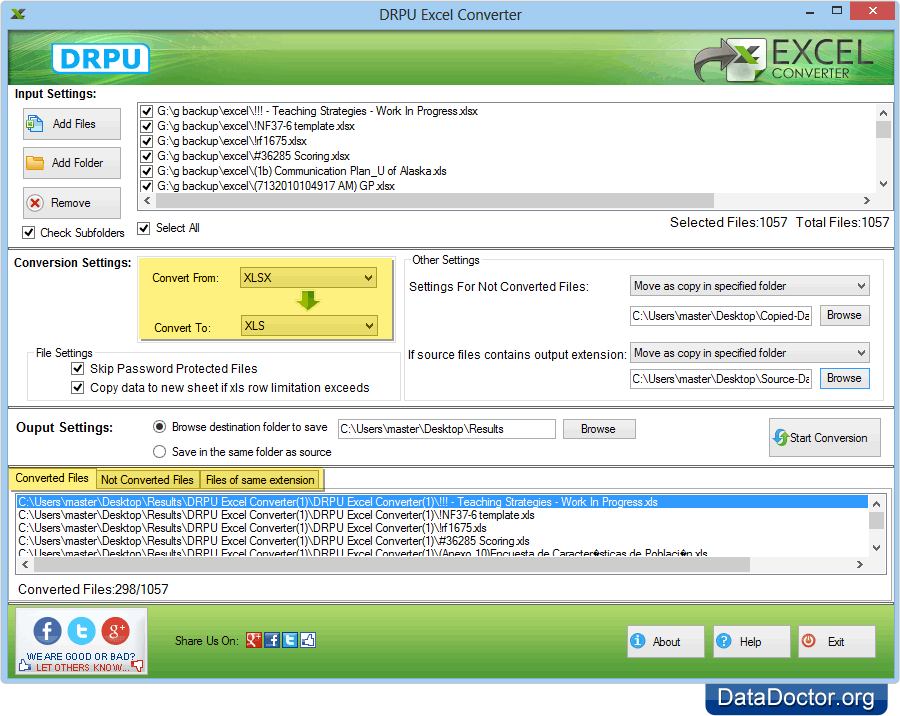Click the DRPU logo in banner

coord(100,58)
